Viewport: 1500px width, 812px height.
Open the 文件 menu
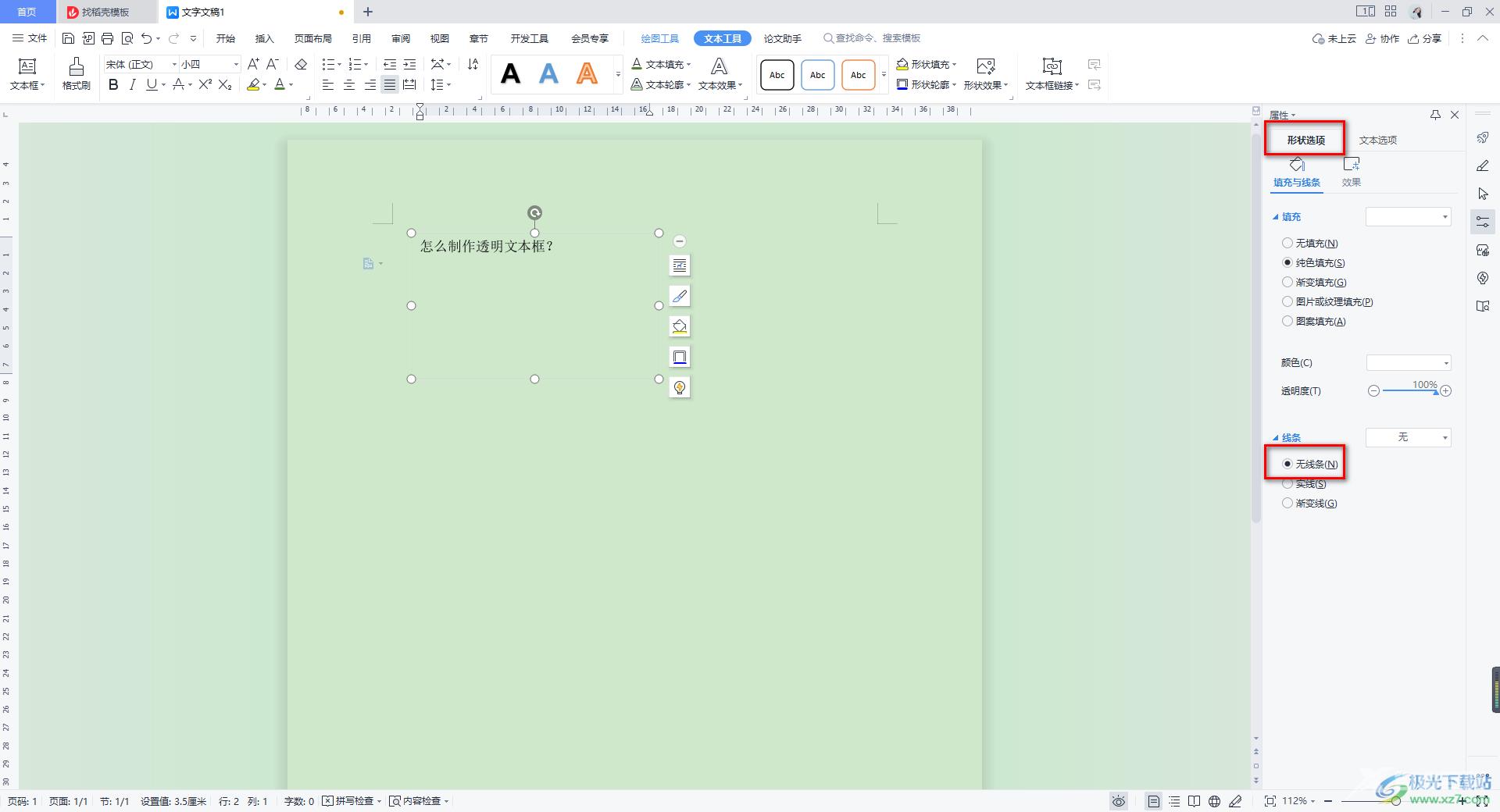click(x=30, y=38)
